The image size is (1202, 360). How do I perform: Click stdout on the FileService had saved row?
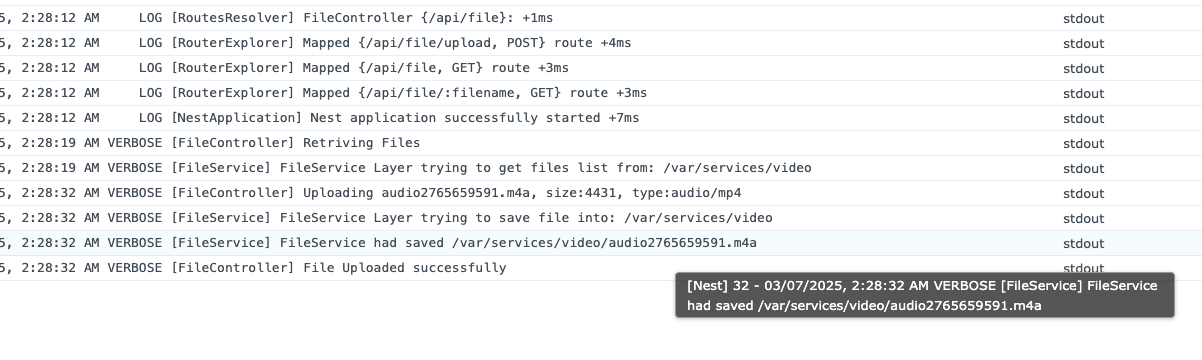click(x=1083, y=243)
